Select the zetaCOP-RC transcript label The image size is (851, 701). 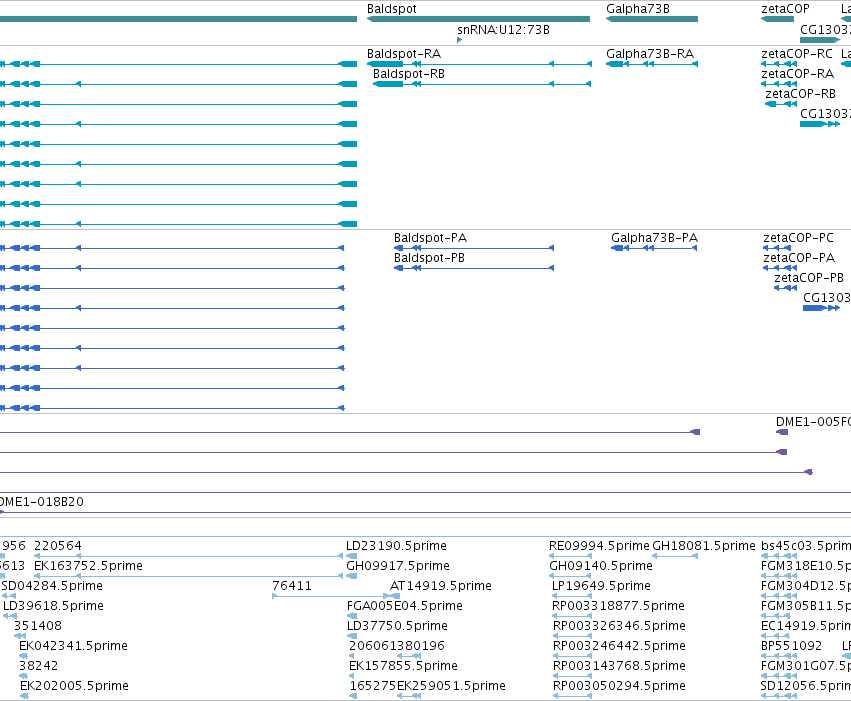pos(797,54)
